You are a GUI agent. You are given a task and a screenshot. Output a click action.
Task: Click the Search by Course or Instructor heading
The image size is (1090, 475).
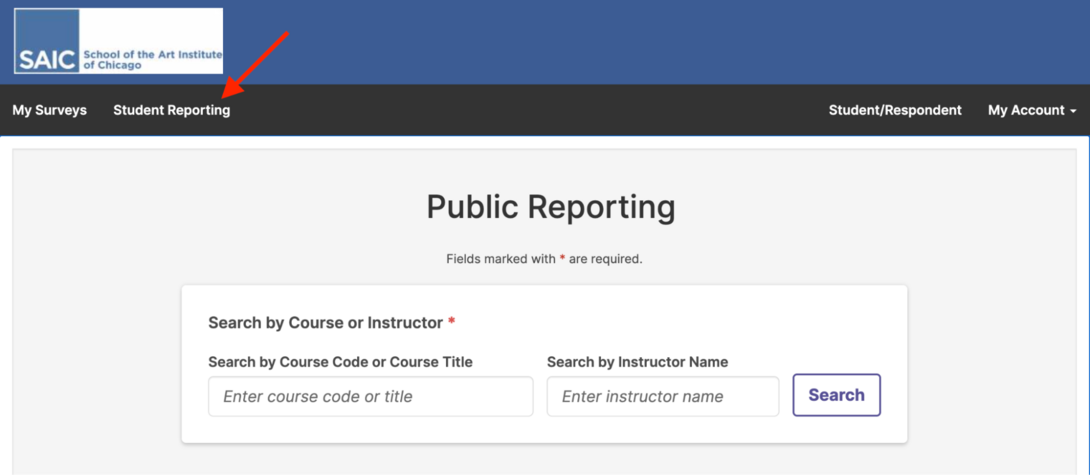[325, 322]
